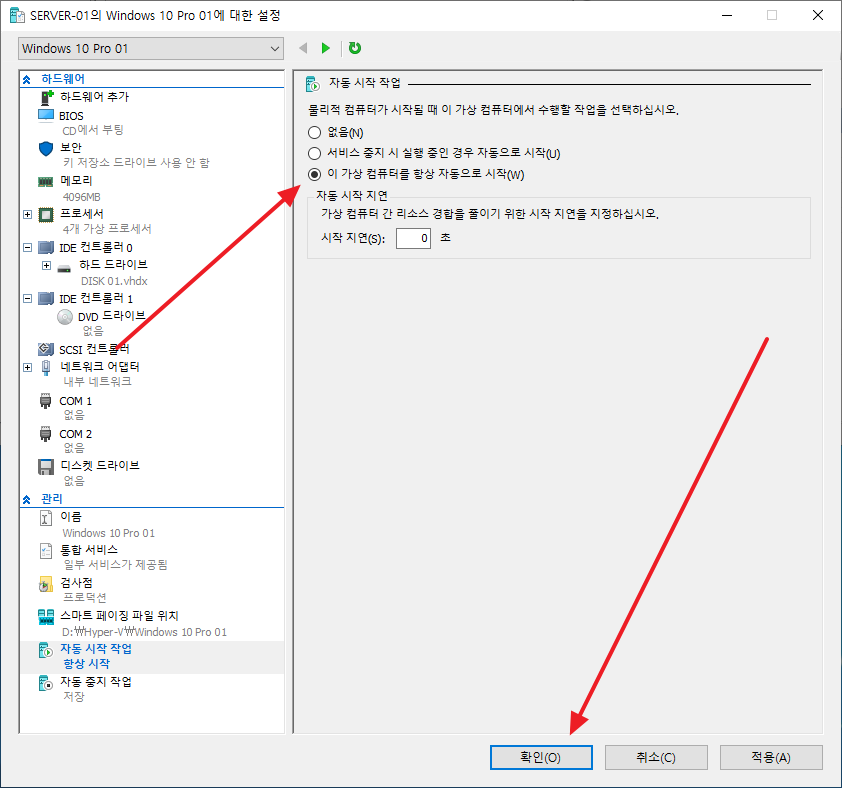
Task: Click the green start VM arrow
Action: [x=325, y=48]
